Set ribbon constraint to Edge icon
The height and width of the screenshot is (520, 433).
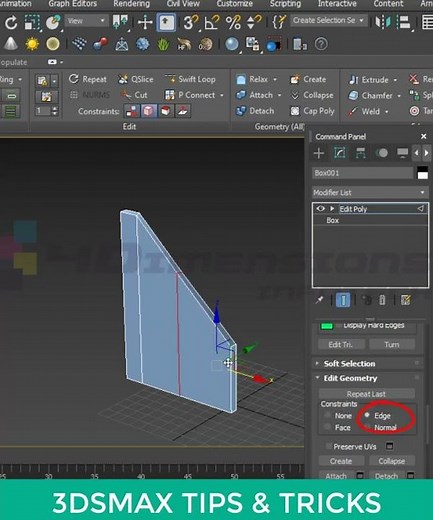149,111
